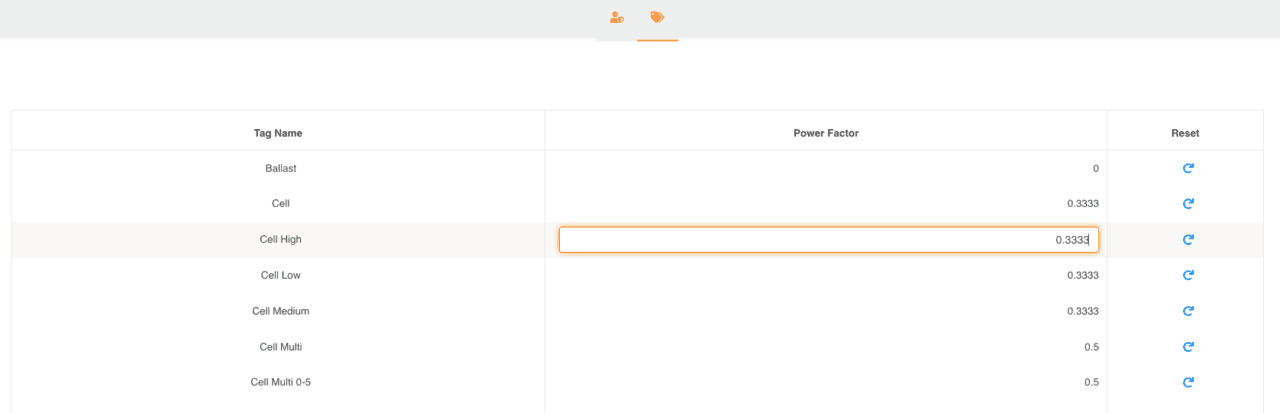Edit the Cell Medium power factor value
This screenshot has height=413, width=1280.
1083,311
